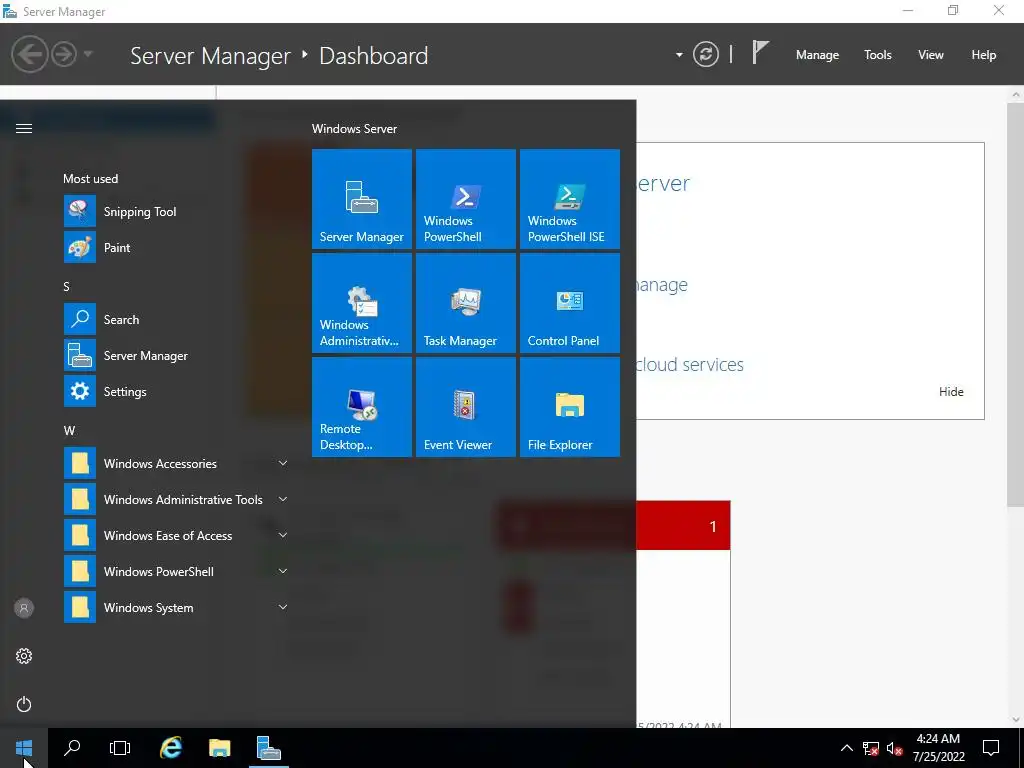Open the notifications flag in Server Manager

pos(760,52)
